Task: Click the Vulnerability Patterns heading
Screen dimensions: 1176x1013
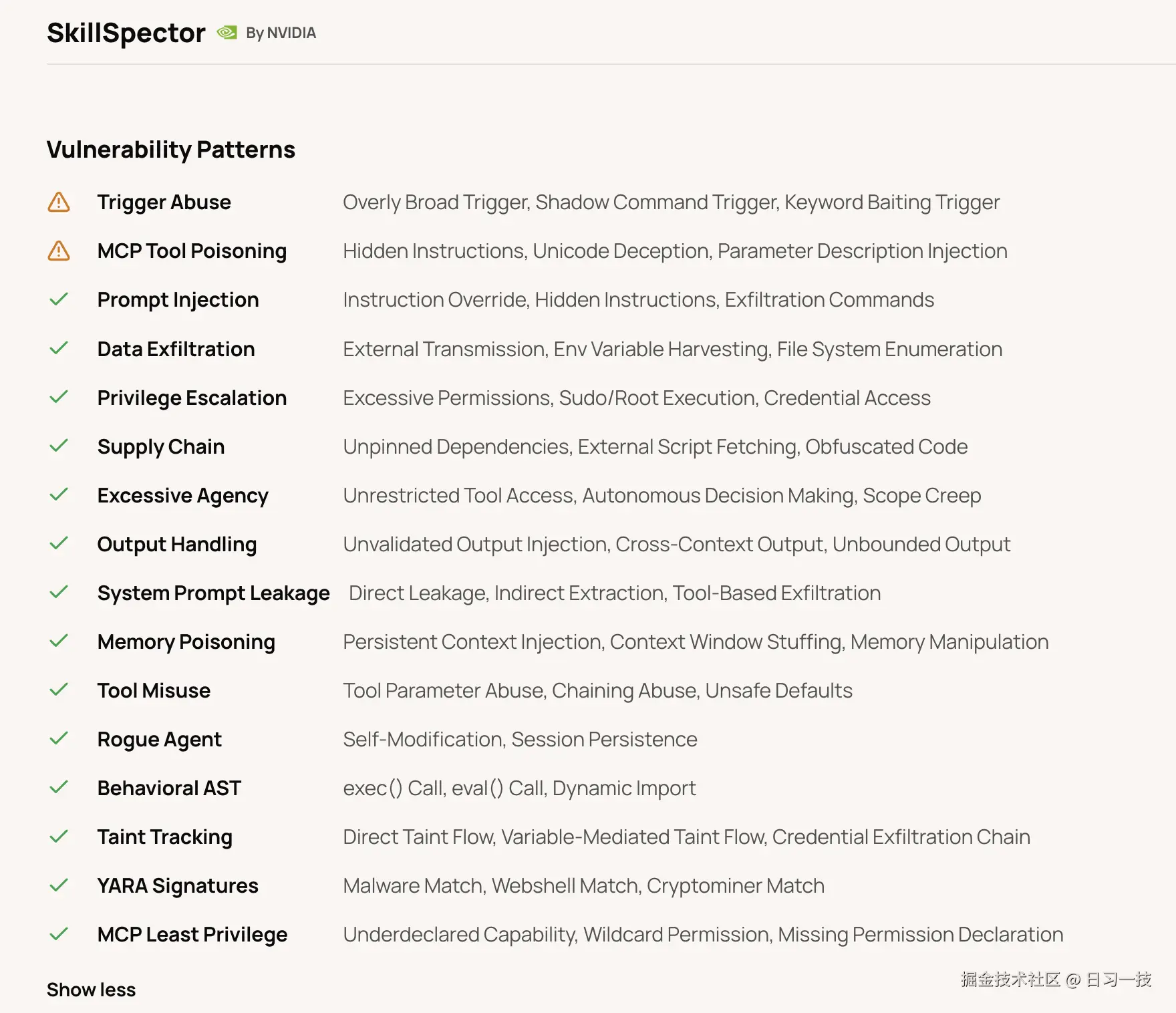Action: 171,150
